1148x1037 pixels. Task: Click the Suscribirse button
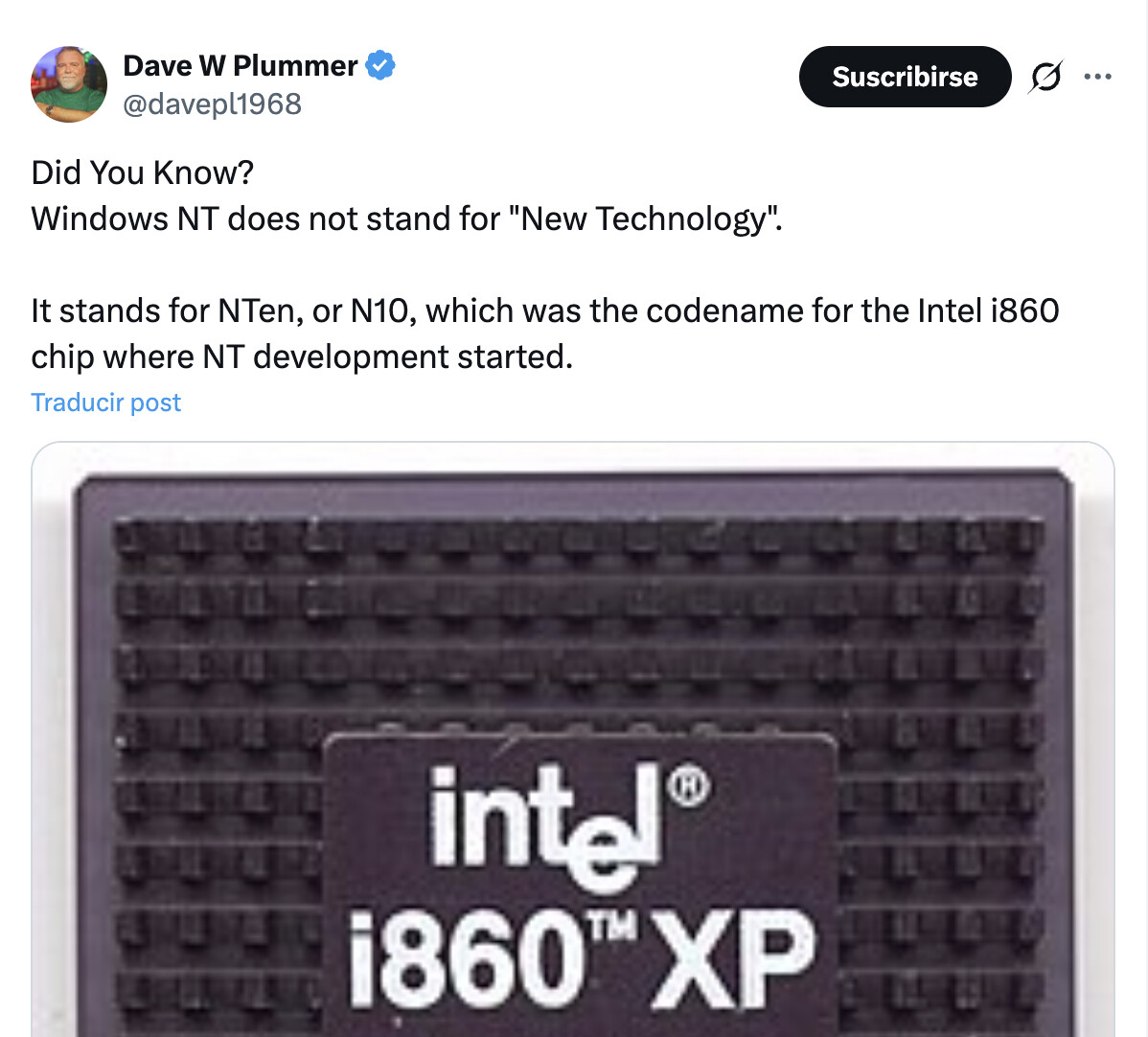click(x=905, y=76)
